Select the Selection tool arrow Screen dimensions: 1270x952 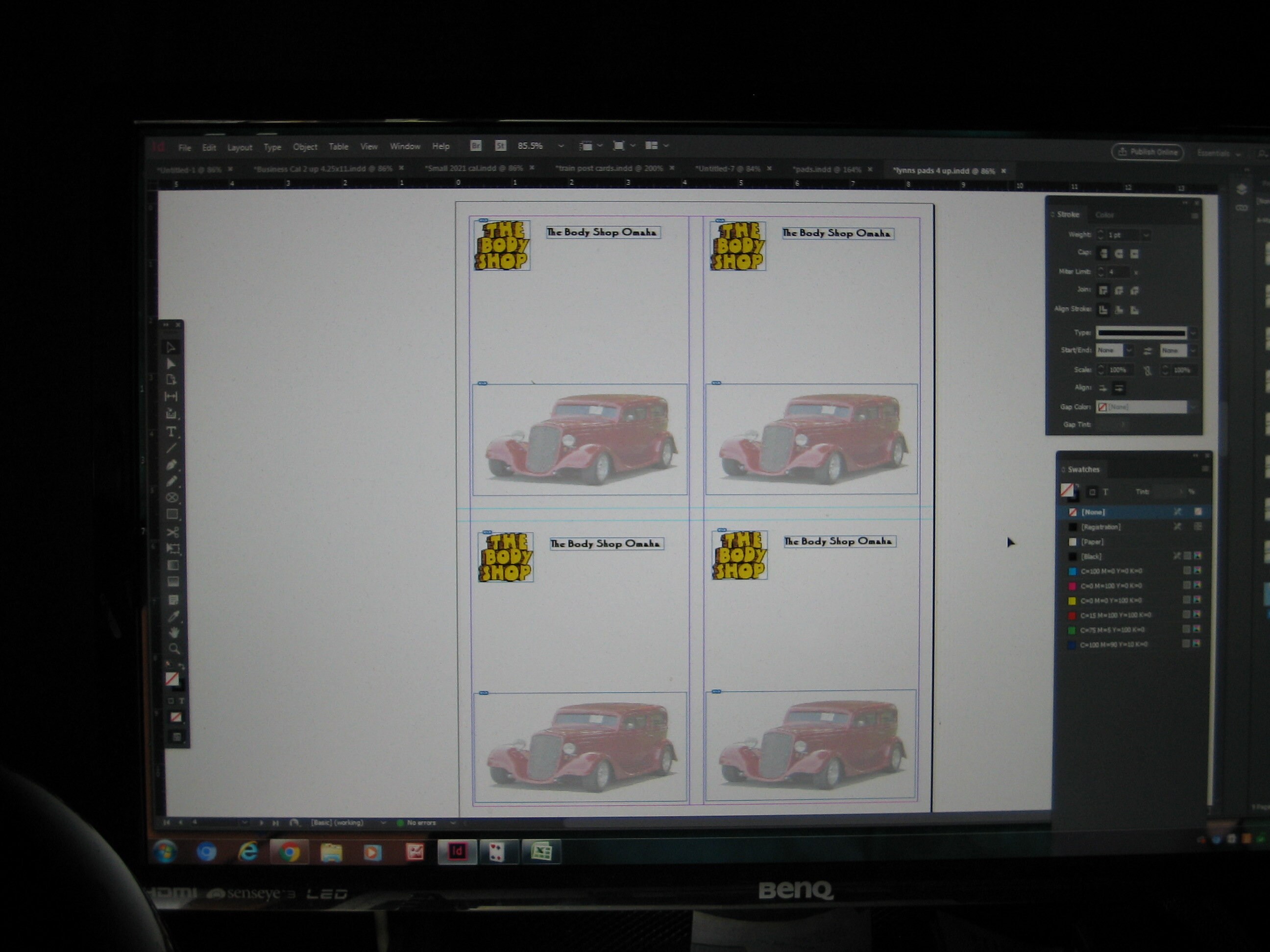pyautogui.click(x=171, y=347)
